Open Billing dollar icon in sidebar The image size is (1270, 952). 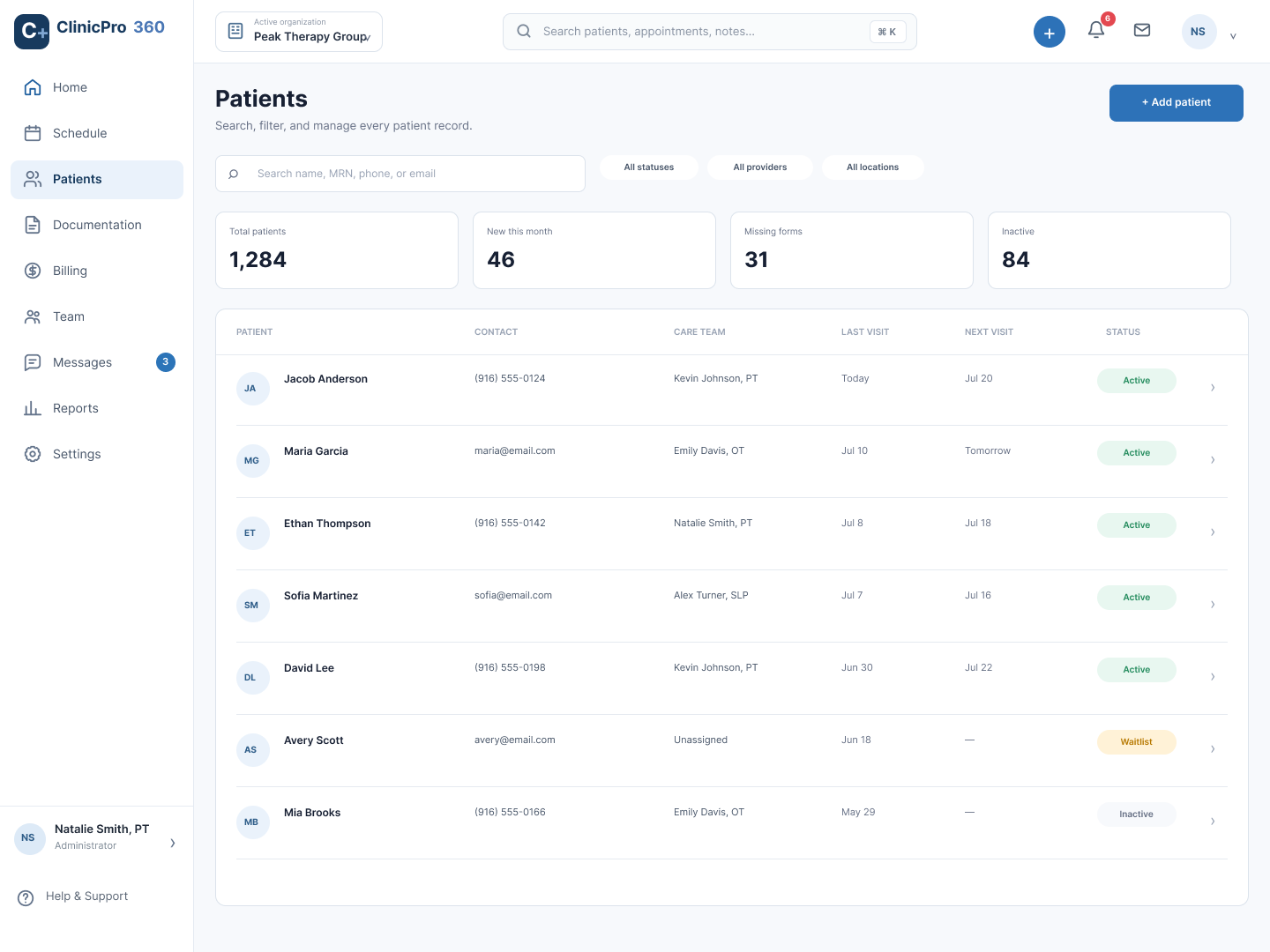pyautogui.click(x=33, y=271)
